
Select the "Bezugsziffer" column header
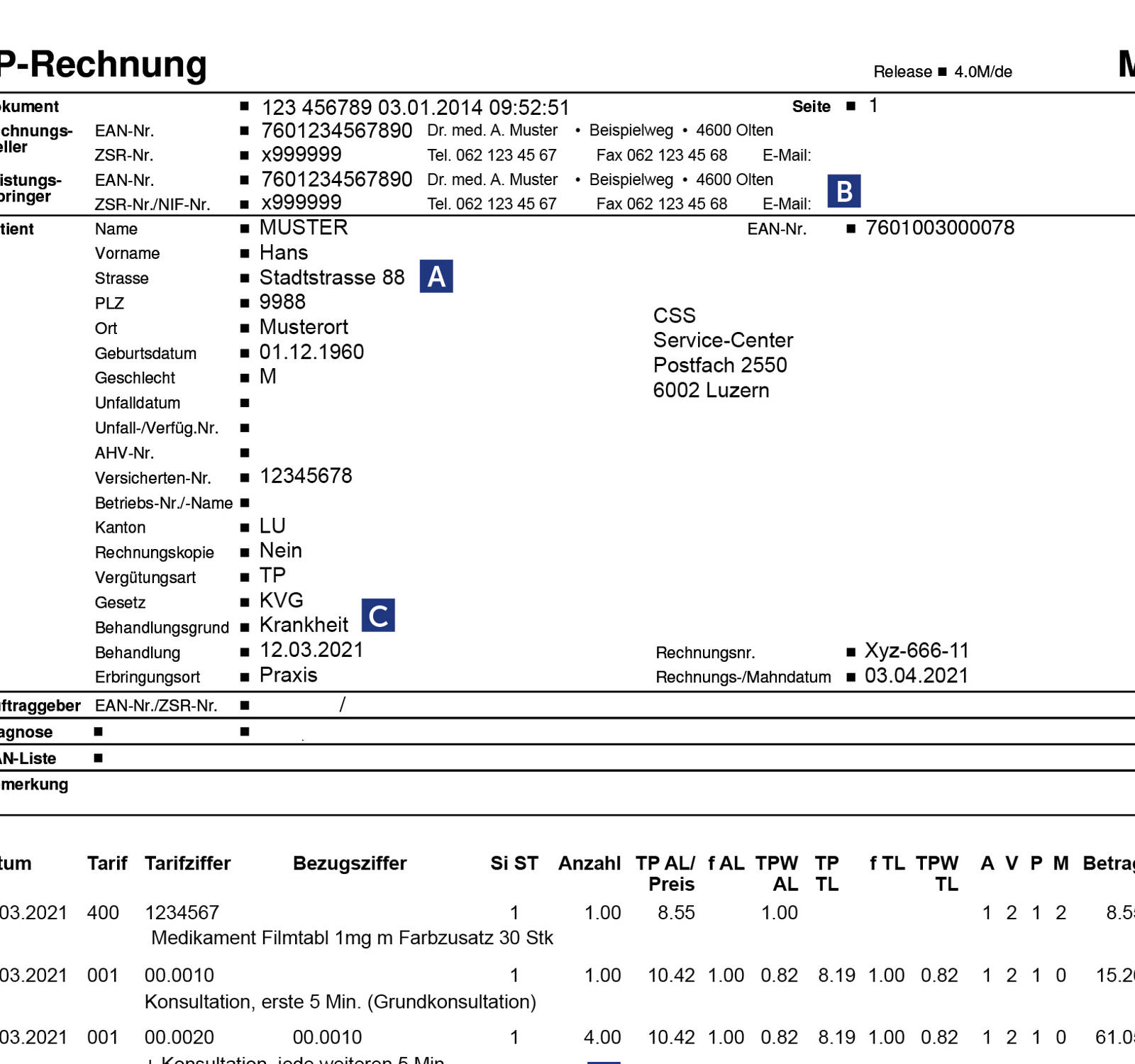[x=350, y=863]
